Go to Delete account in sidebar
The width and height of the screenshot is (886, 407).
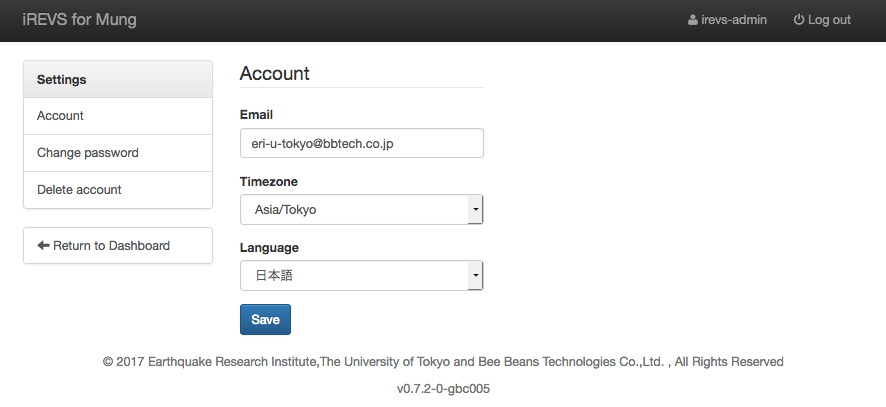pyautogui.click(x=79, y=190)
